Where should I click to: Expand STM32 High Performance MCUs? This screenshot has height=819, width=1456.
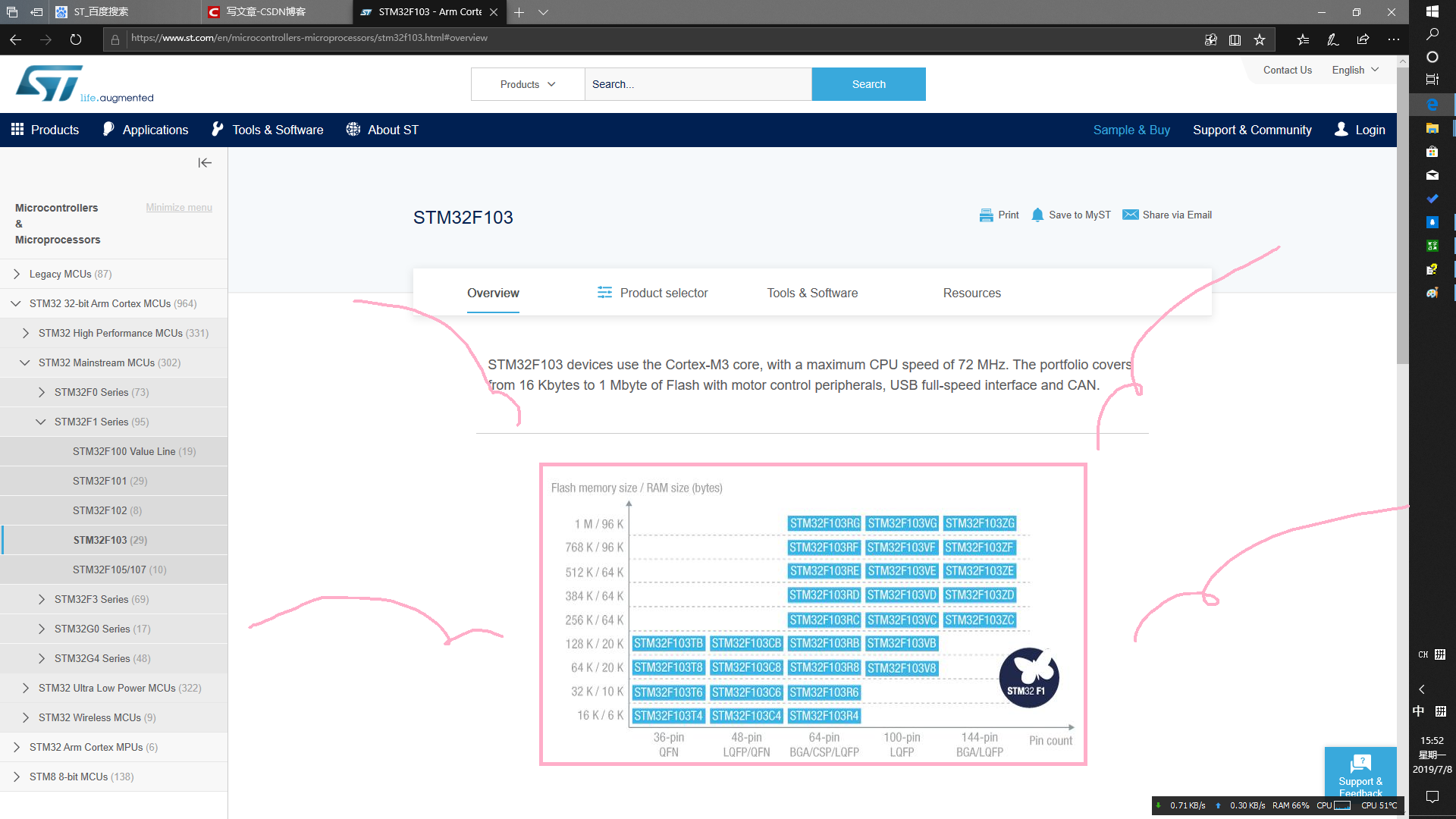(26, 333)
